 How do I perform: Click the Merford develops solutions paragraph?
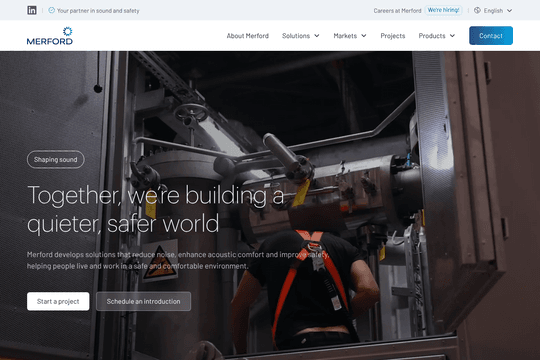178,260
